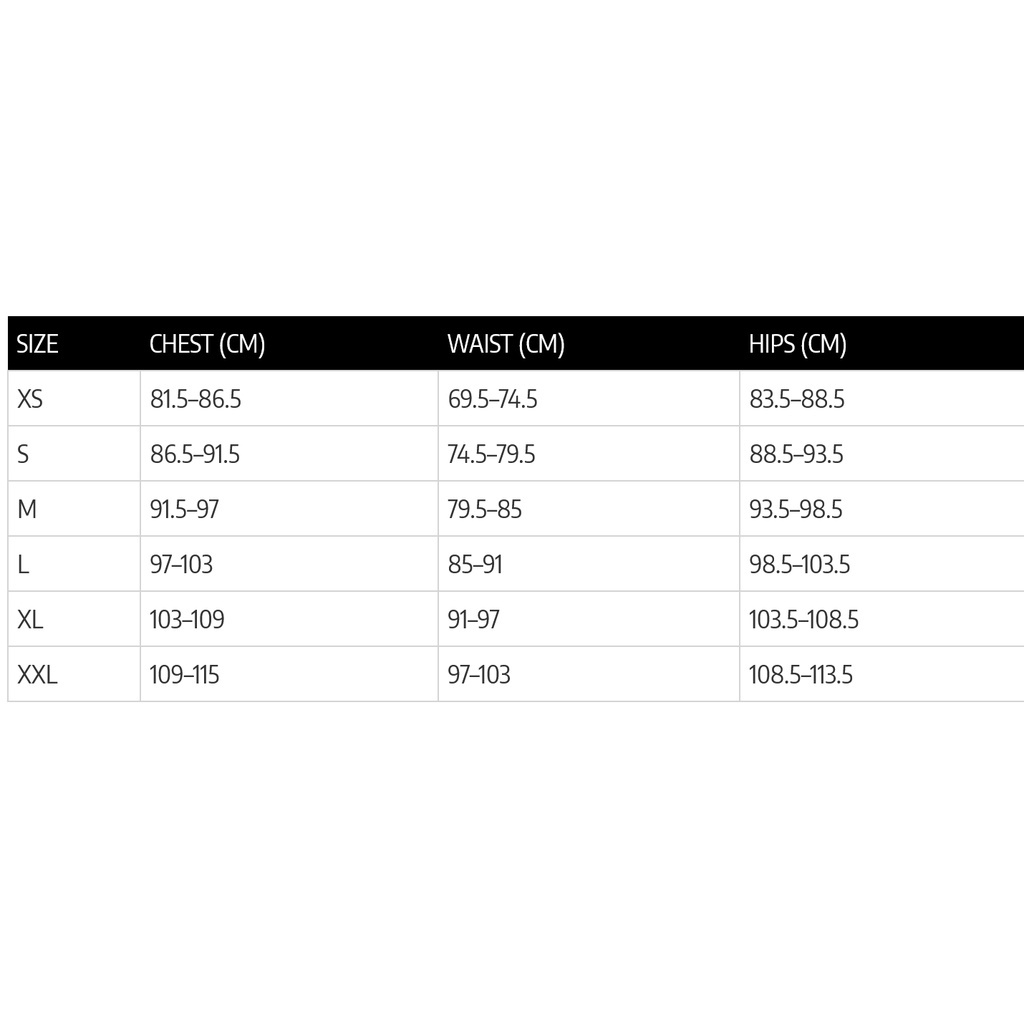Select the XS size row label
The height and width of the screenshot is (1024, 1024).
pyautogui.click(x=31, y=399)
